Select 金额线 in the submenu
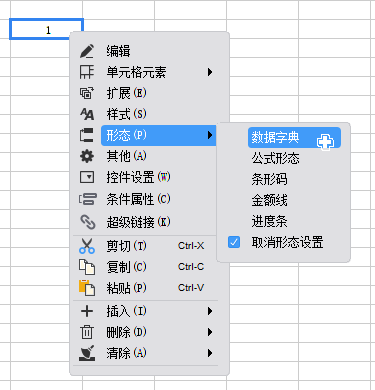Viewport: 375px width, 390px height. [x=269, y=200]
